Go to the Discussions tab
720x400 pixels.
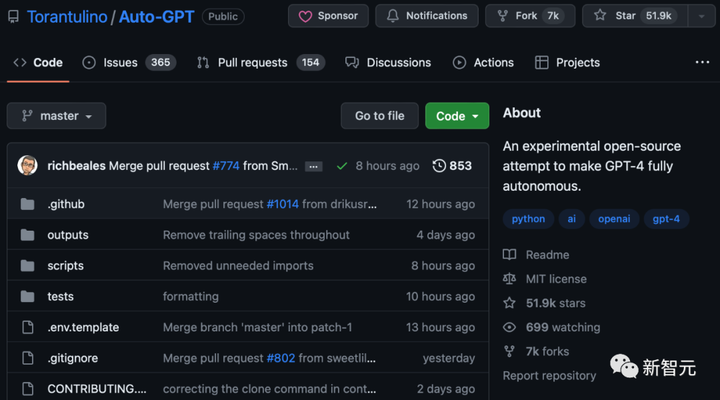(388, 62)
